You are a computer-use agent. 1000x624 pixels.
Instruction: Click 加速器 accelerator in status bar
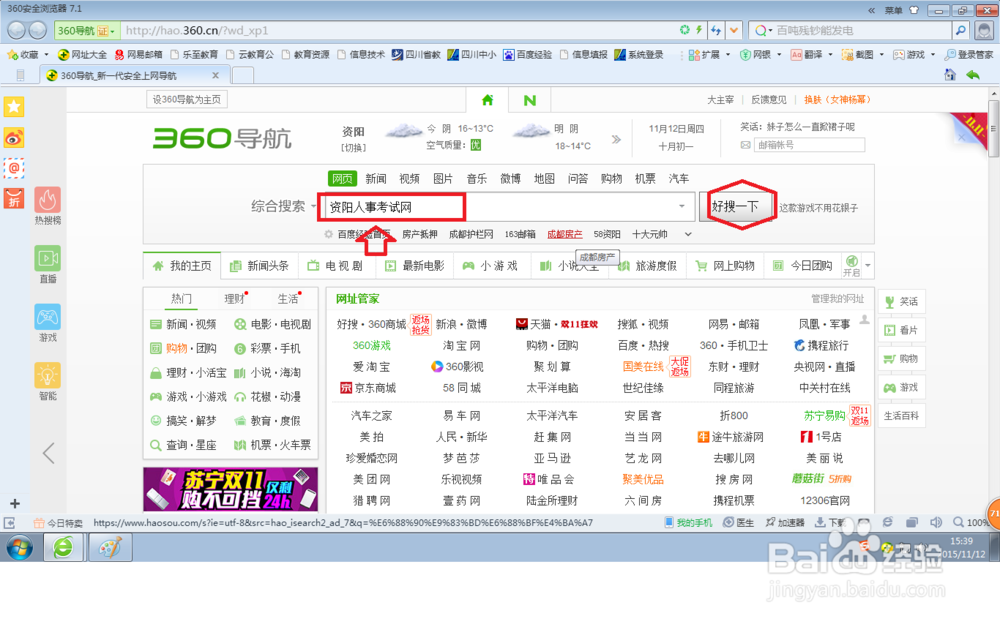tap(785, 523)
